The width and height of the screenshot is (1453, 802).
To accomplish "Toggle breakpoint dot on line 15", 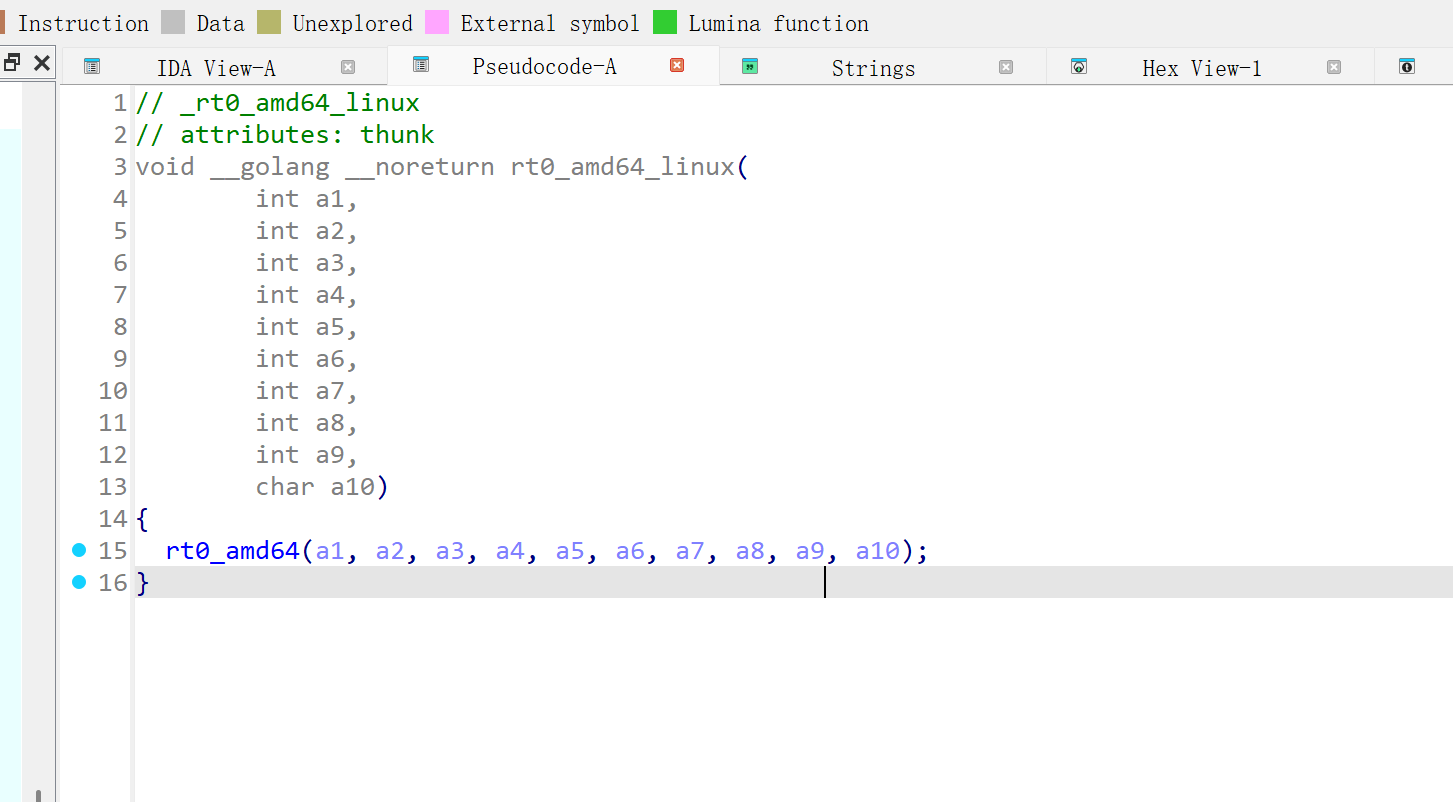I will click(80, 550).
